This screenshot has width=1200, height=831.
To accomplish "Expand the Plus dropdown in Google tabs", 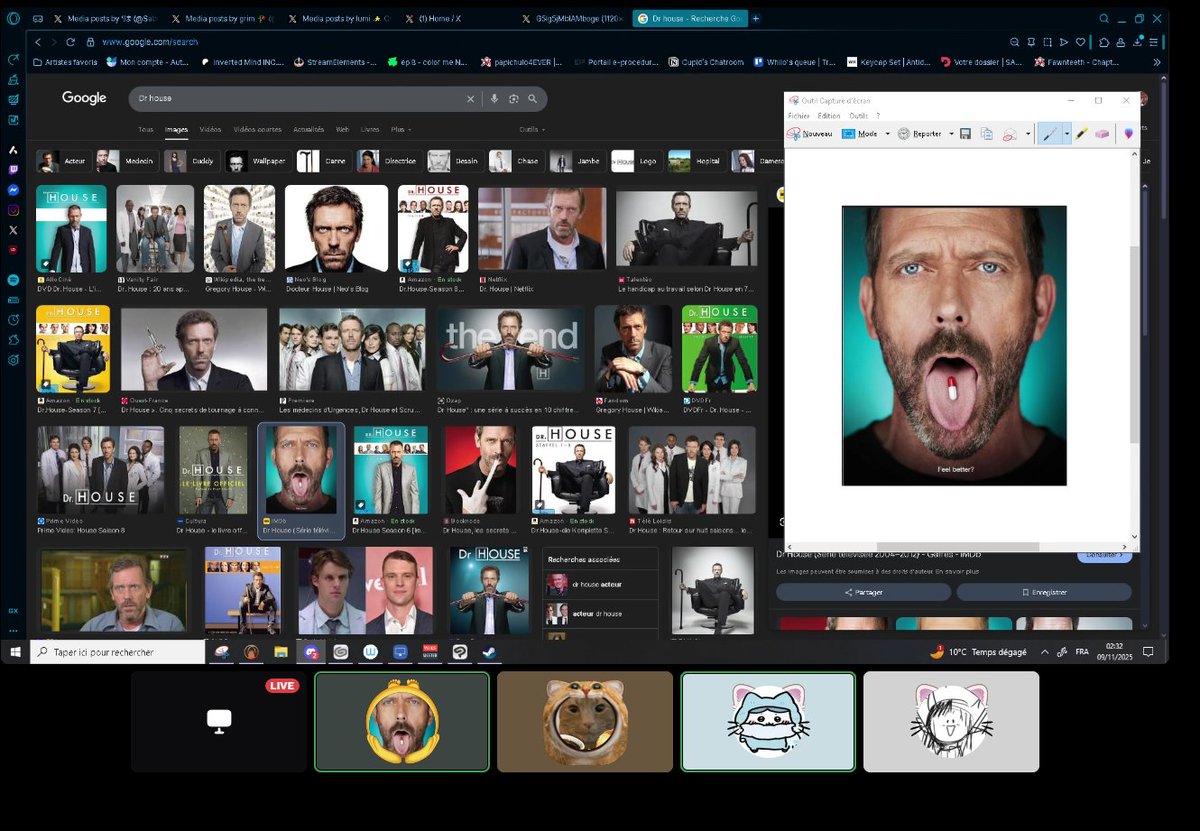I will (x=401, y=129).
